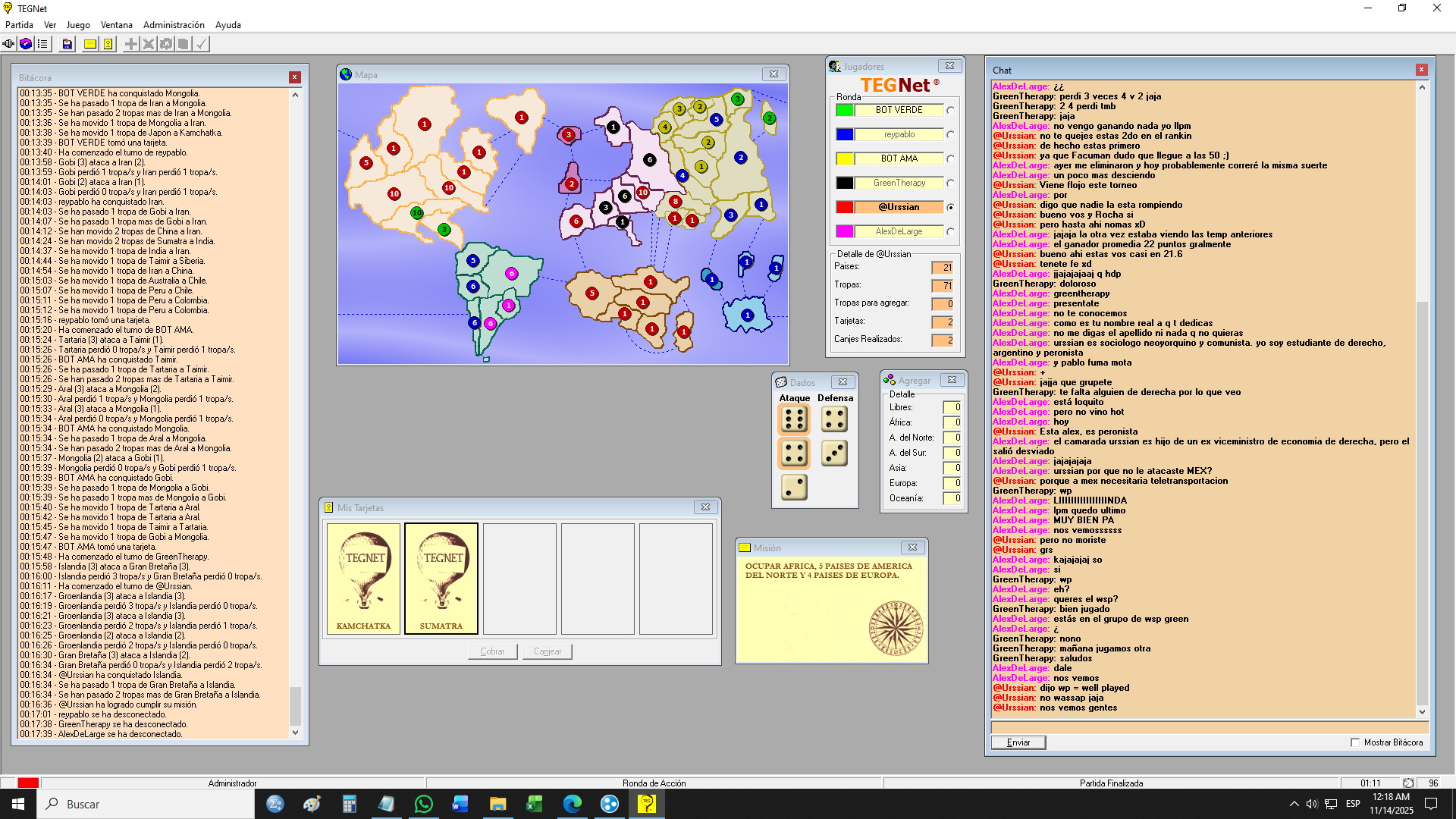This screenshot has height=819, width=1456.
Task: Click the connect plug toolbar icon
Action: pyautogui.click(x=8, y=44)
